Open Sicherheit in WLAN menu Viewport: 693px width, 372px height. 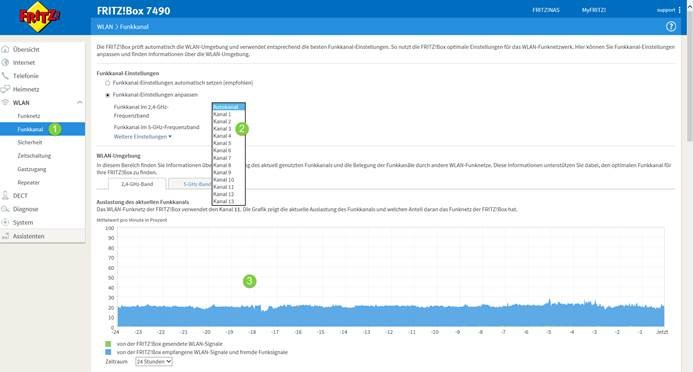(30, 142)
